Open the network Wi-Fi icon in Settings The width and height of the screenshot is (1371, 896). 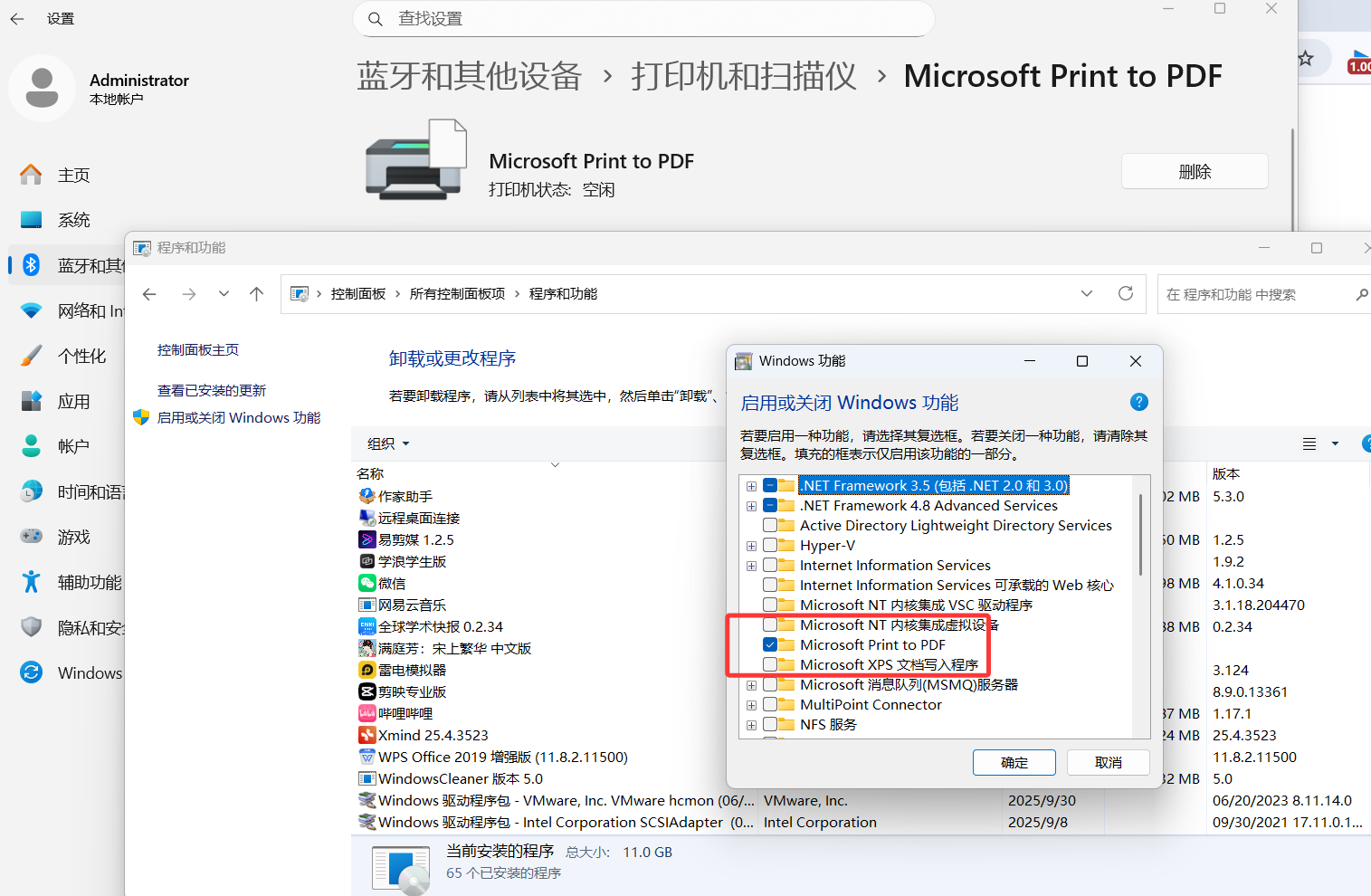(x=31, y=310)
